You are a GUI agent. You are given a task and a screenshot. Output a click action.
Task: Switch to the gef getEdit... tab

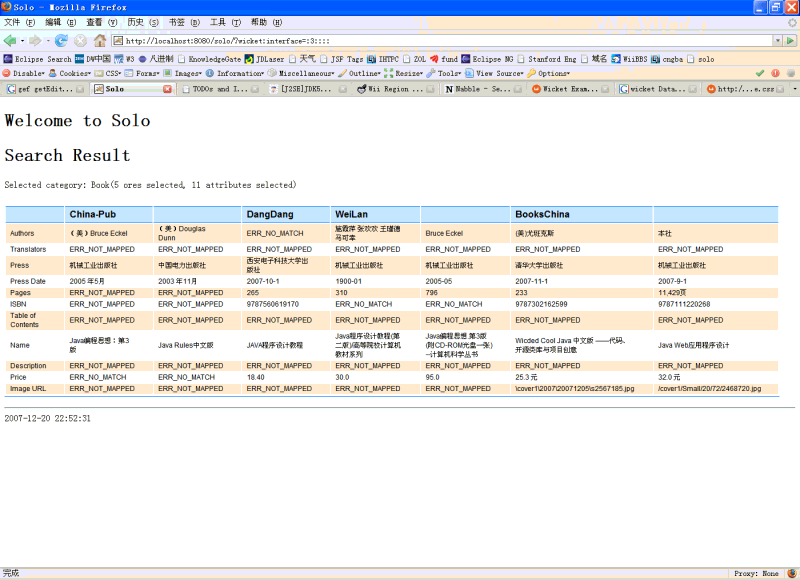[45, 89]
